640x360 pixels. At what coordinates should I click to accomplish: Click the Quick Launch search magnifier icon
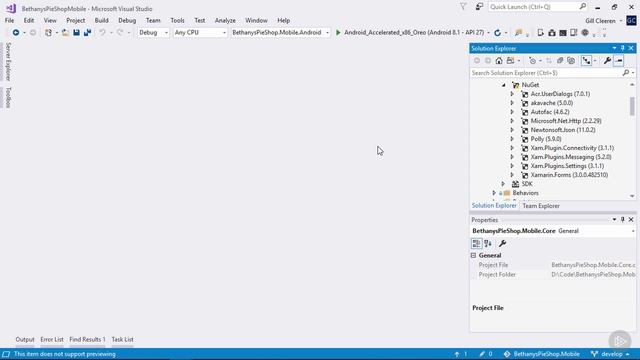pos(582,7)
